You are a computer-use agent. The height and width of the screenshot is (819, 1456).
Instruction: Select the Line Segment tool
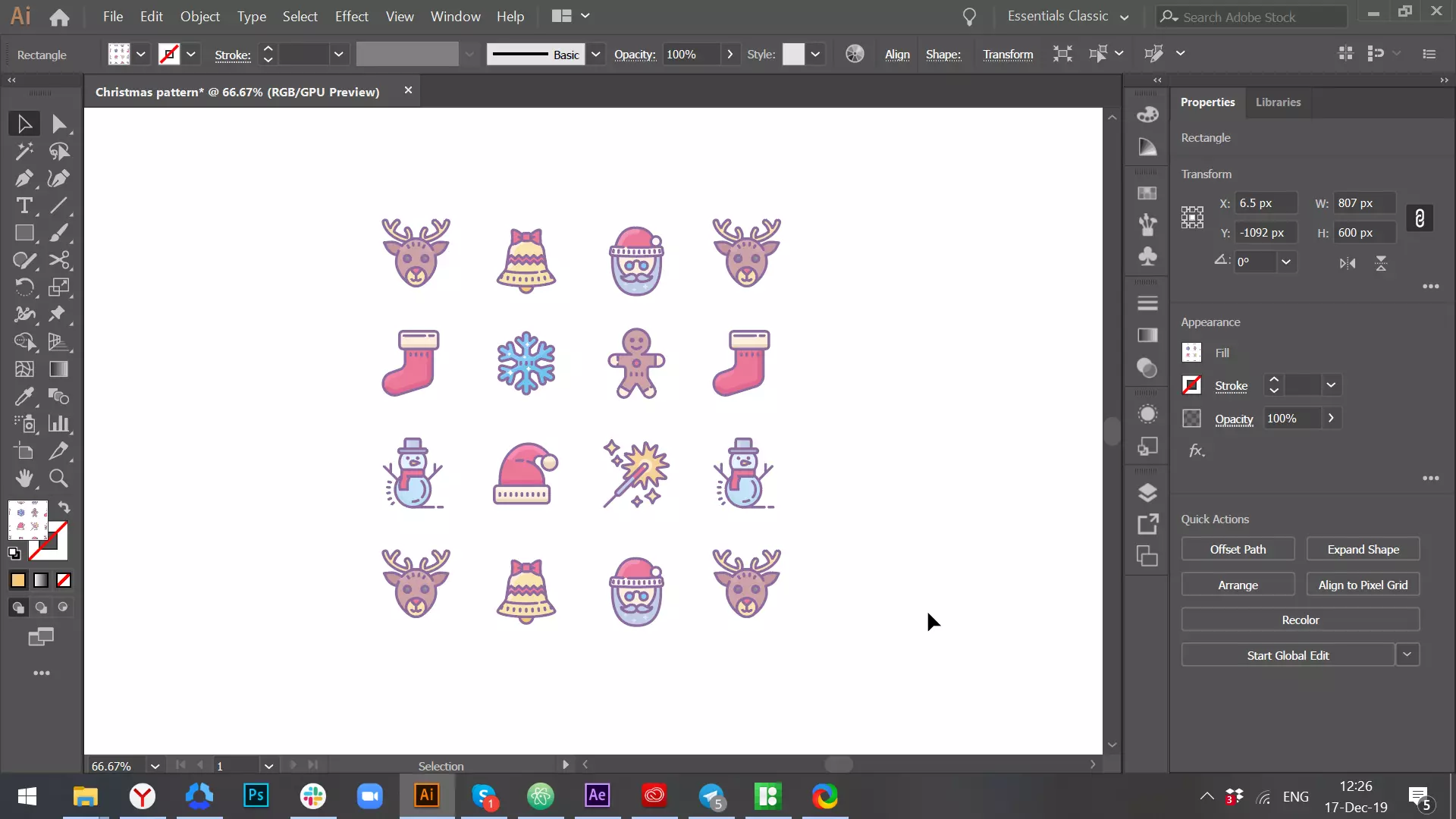tap(58, 206)
